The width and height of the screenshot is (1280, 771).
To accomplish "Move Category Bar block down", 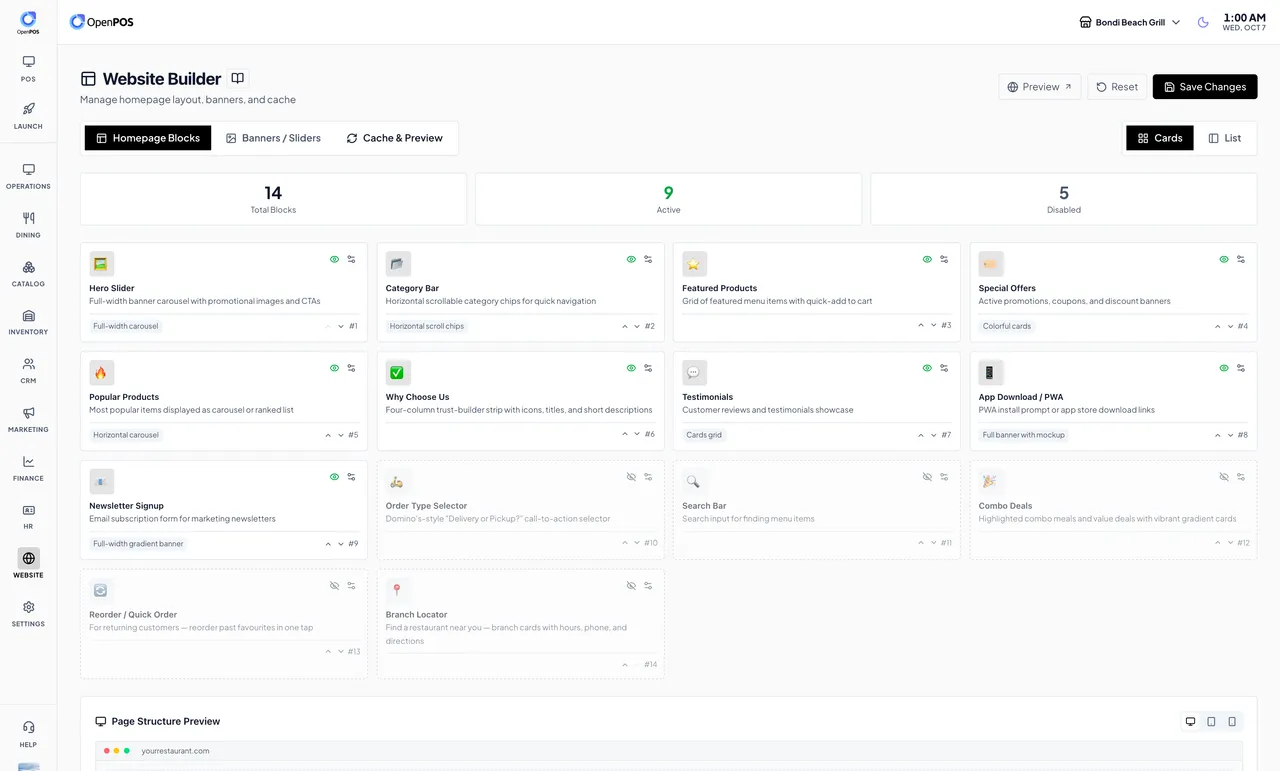I will (637, 326).
